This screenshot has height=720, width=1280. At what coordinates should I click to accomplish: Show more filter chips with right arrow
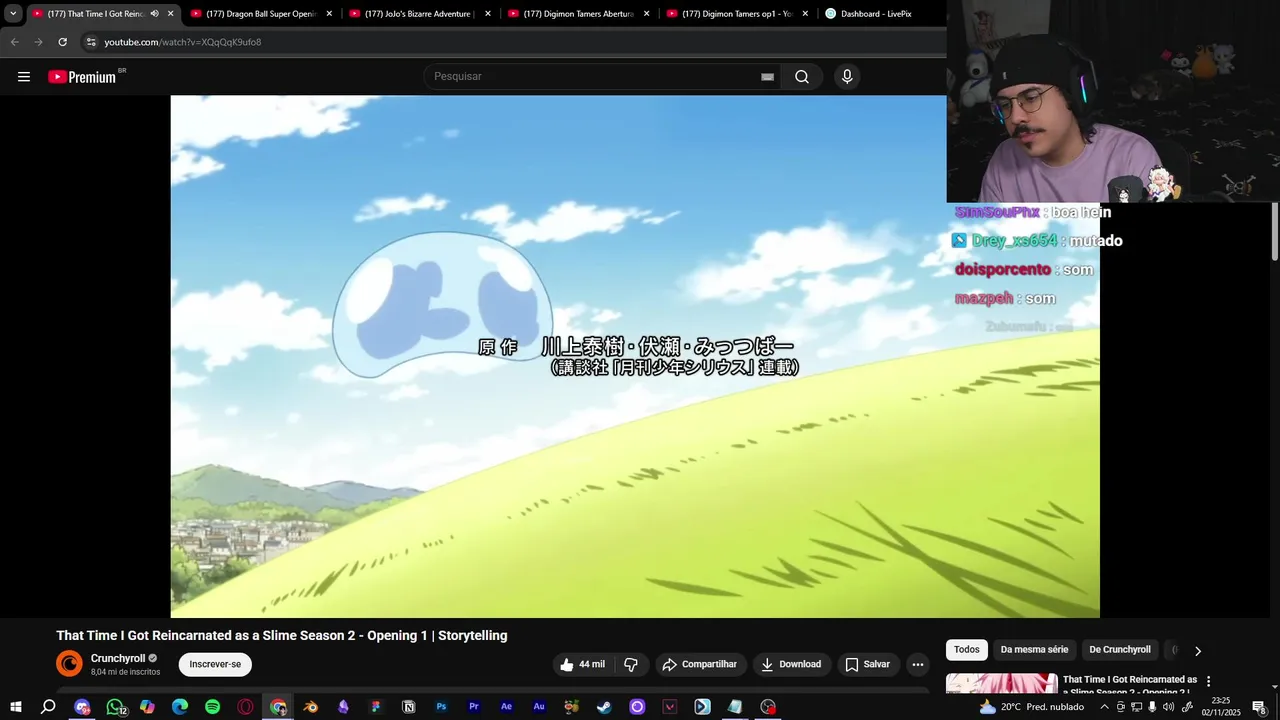(1197, 651)
